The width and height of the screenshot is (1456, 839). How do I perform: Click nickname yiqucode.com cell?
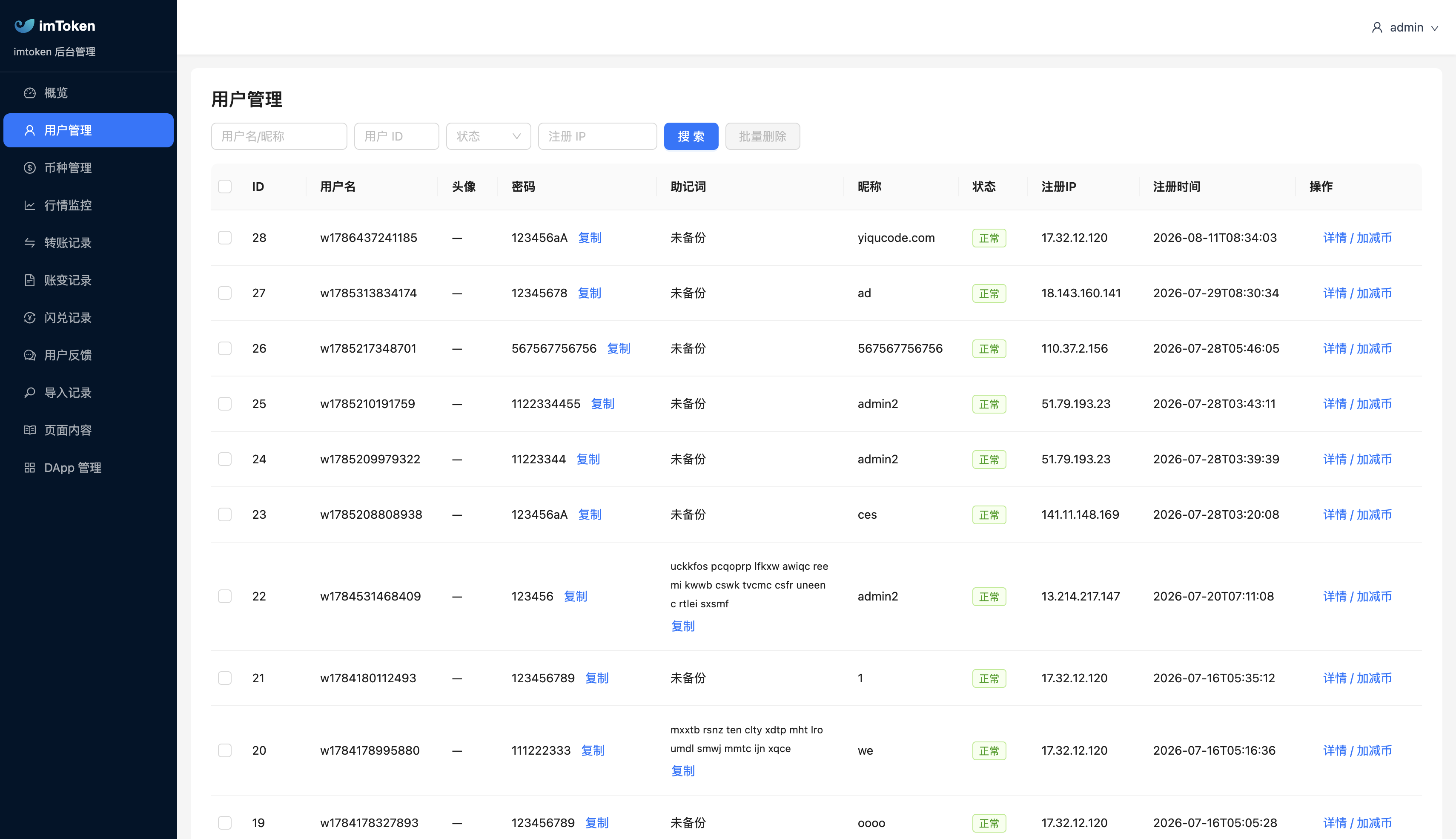pyautogui.click(x=896, y=238)
